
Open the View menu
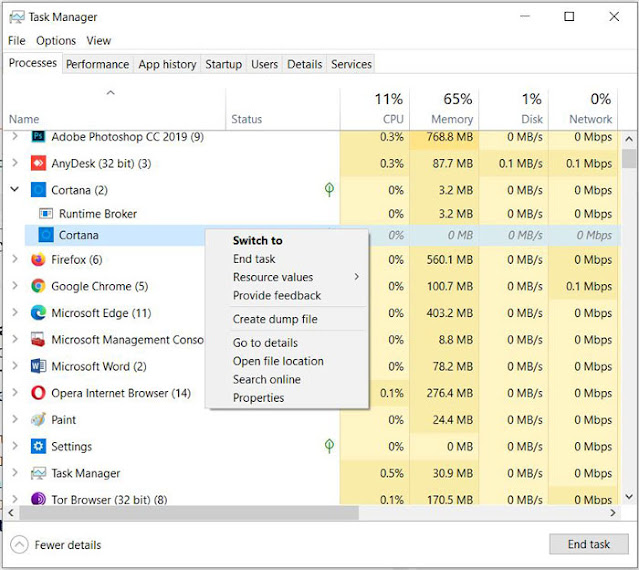coord(98,41)
